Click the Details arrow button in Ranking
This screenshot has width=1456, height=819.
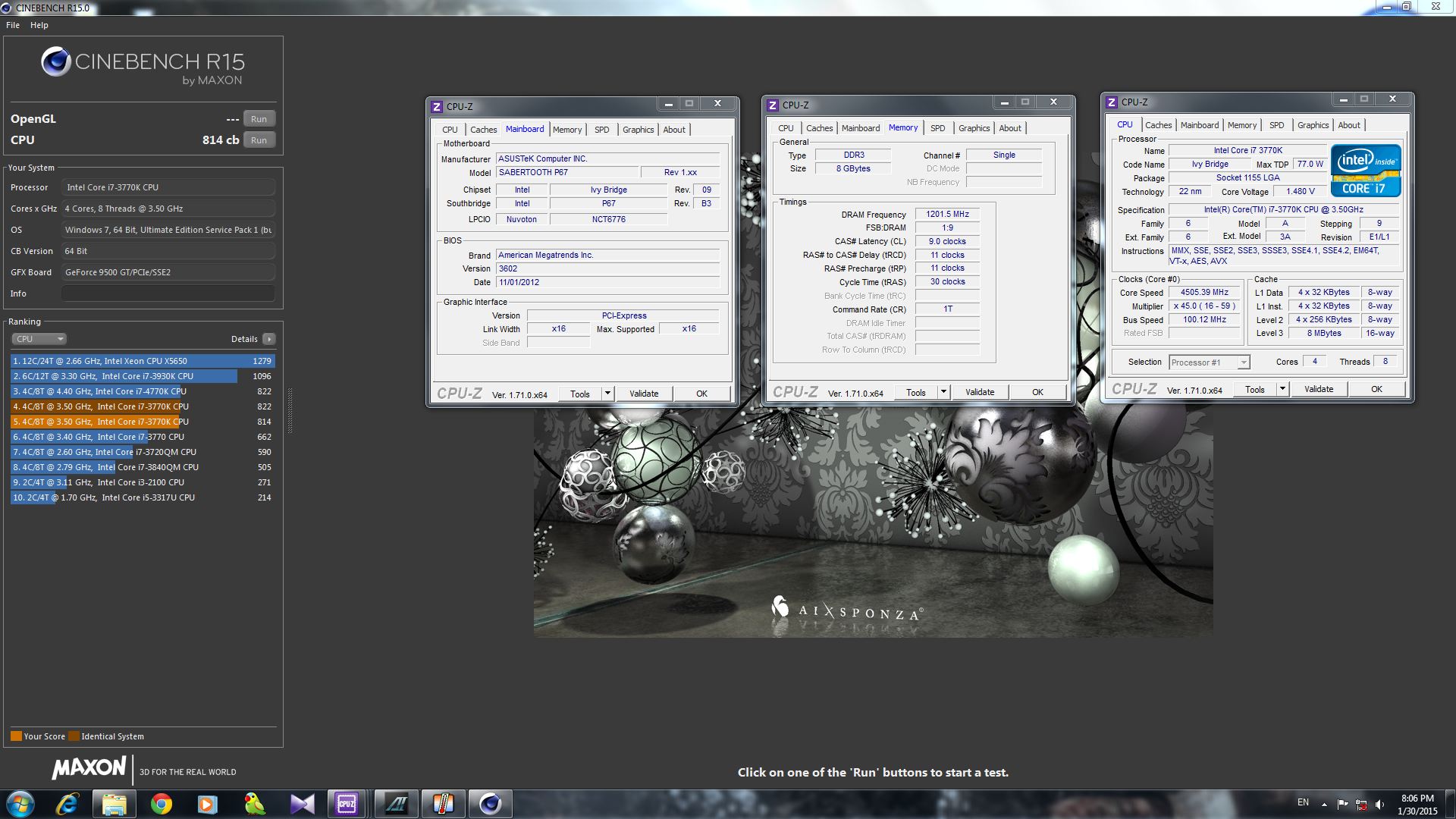269,339
